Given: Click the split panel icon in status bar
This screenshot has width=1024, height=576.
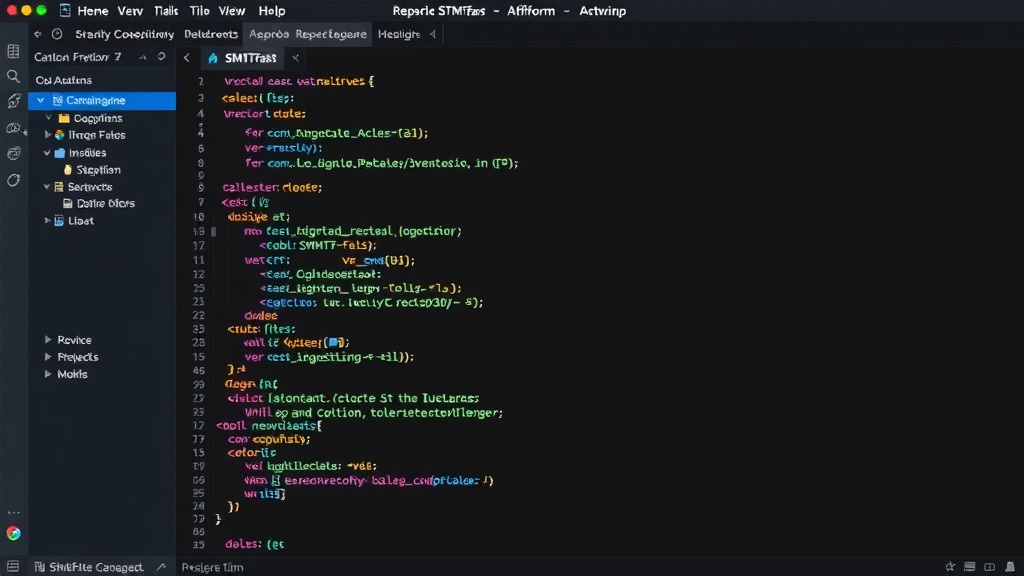Looking at the screenshot, I should [x=990, y=566].
